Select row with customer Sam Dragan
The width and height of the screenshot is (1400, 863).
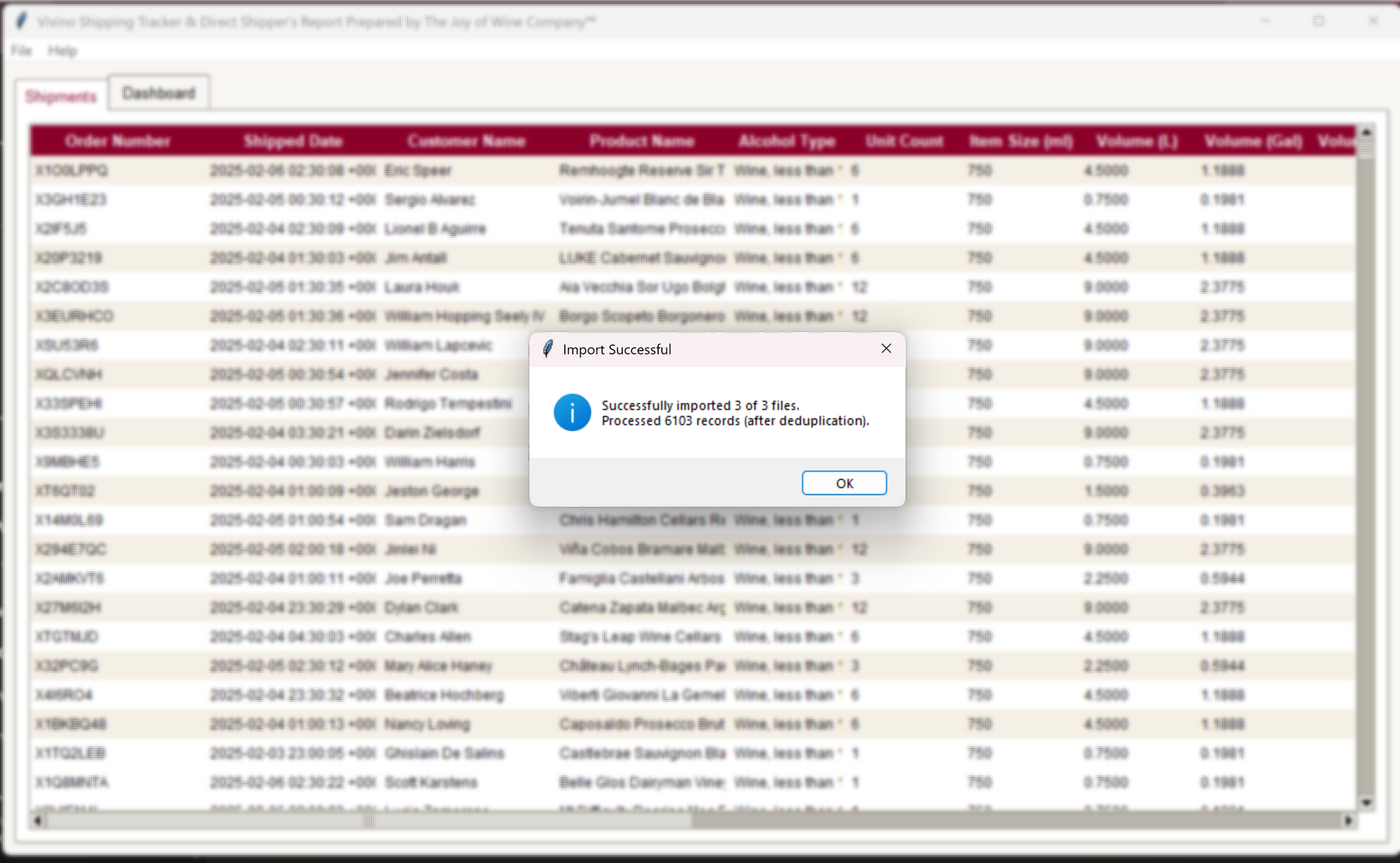pos(693,520)
